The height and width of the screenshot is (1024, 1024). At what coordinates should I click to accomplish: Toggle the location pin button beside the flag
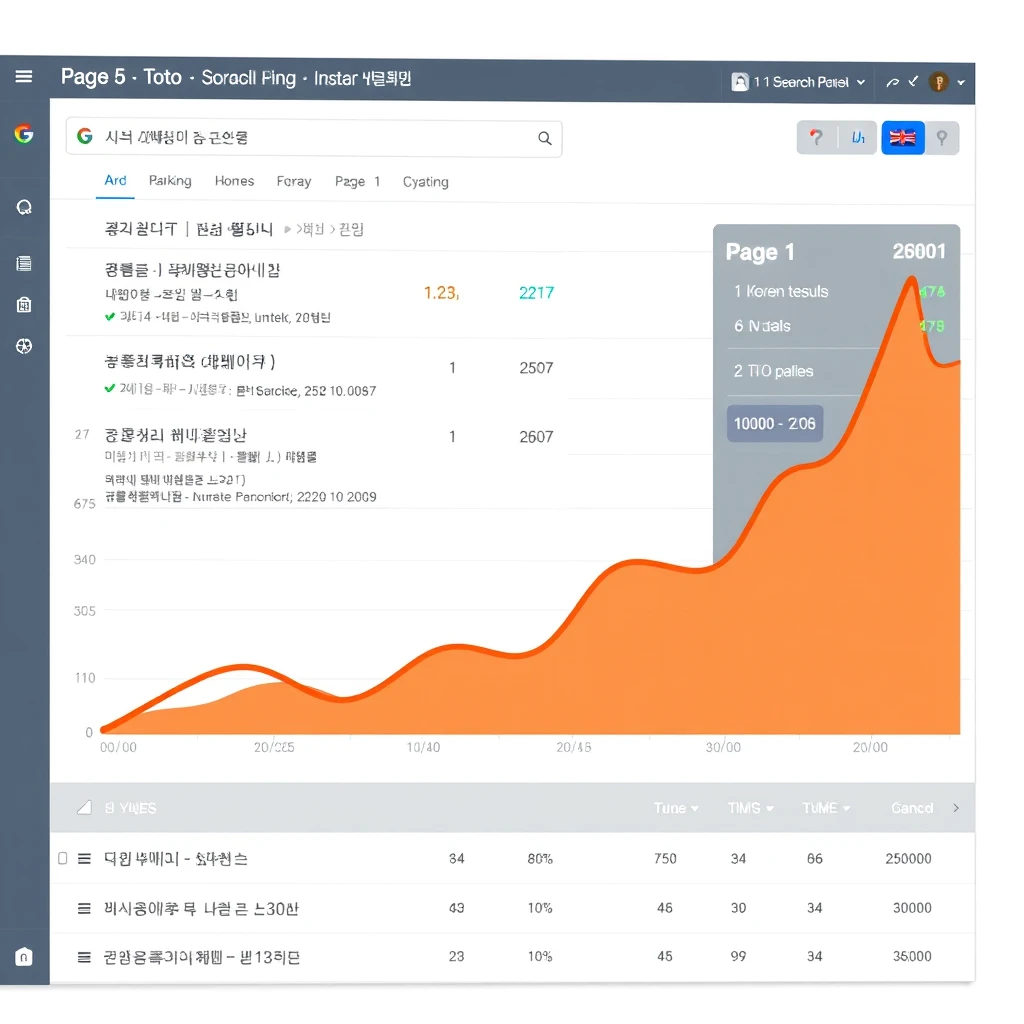coord(942,138)
